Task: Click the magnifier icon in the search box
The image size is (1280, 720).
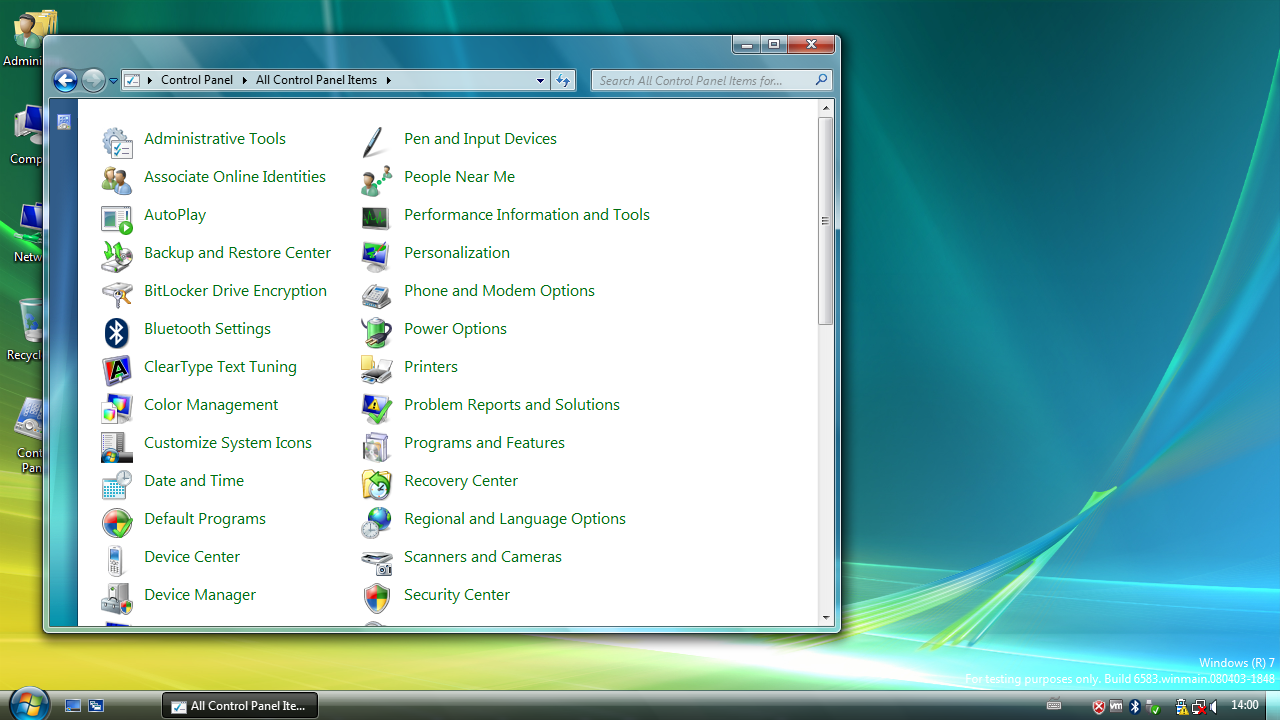Action: coord(821,80)
